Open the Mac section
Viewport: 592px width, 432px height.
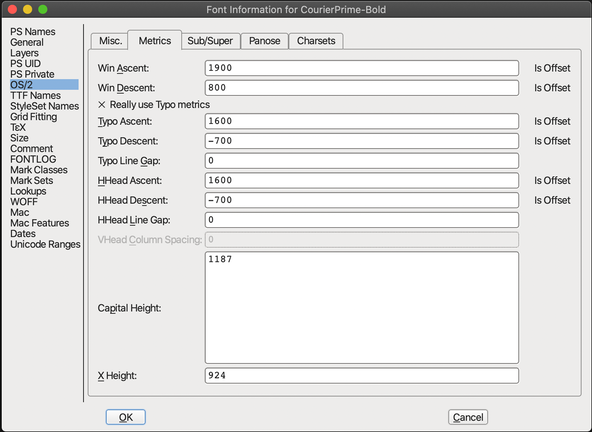(x=20, y=212)
